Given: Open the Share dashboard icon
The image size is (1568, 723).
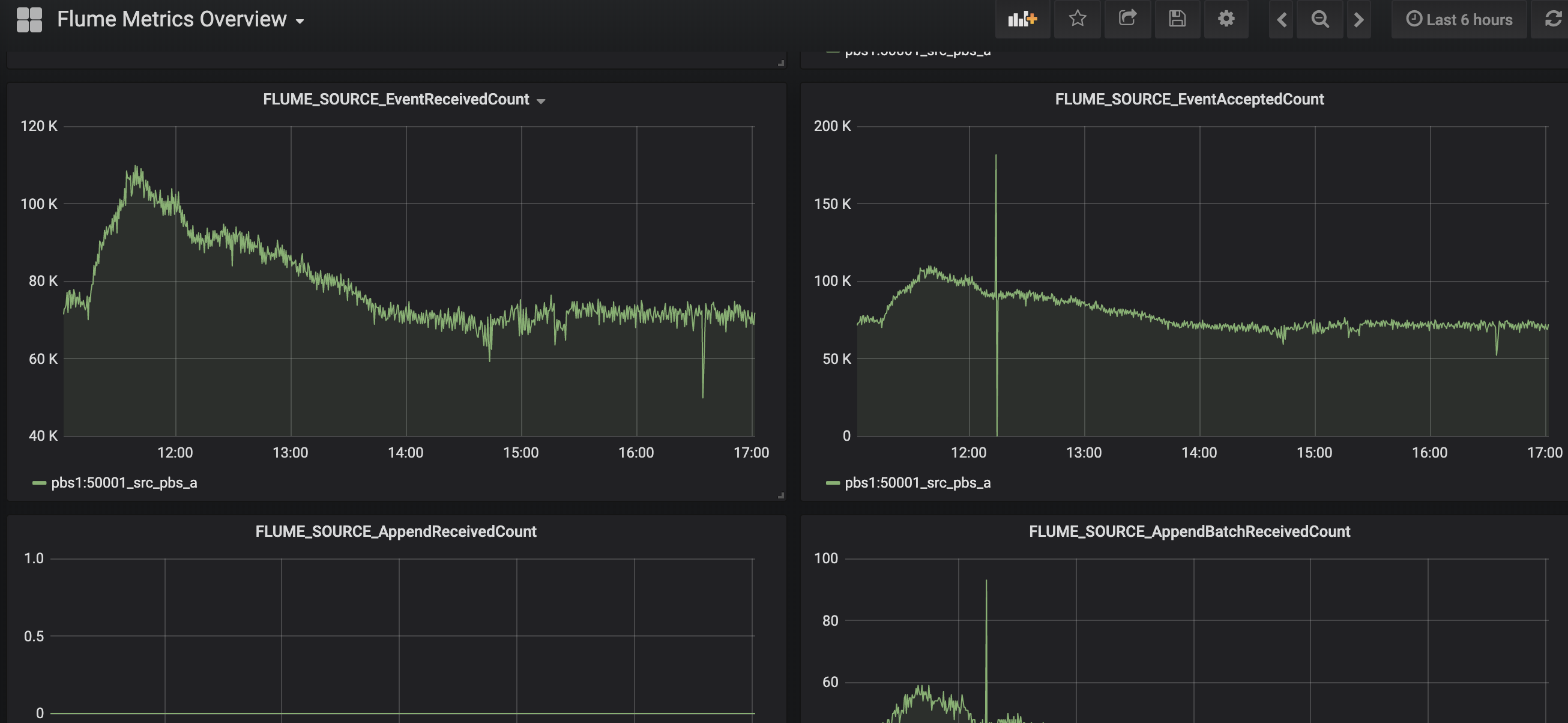Looking at the screenshot, I should (x=1127, y=19).
